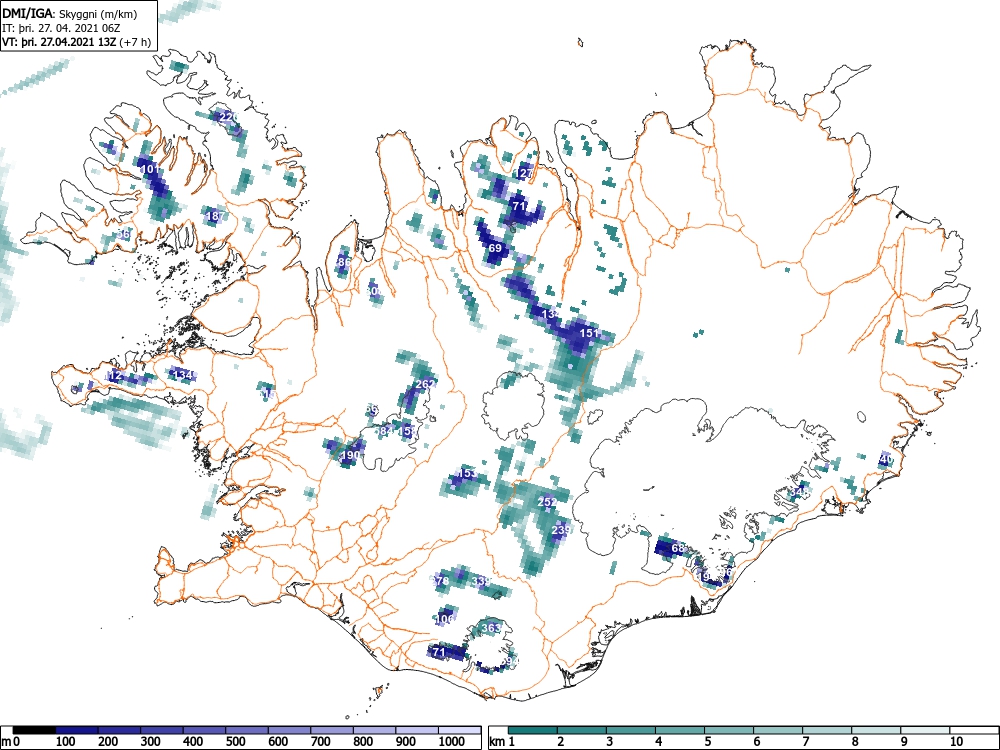Click the 1–2 km dark teal legend swatch
Image resolution: width=1000 pixels, height=750 pixels.
click(533, 729)
